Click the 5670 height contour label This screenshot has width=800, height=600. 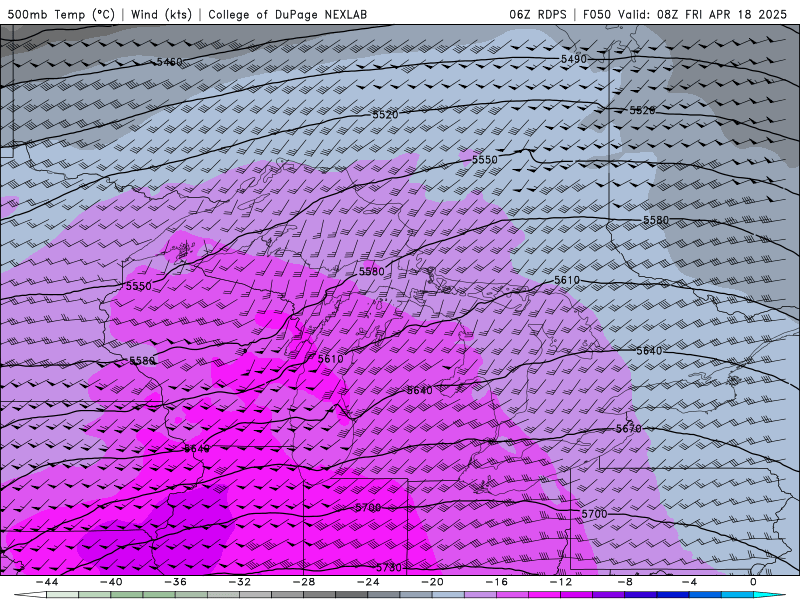(628, 429)
